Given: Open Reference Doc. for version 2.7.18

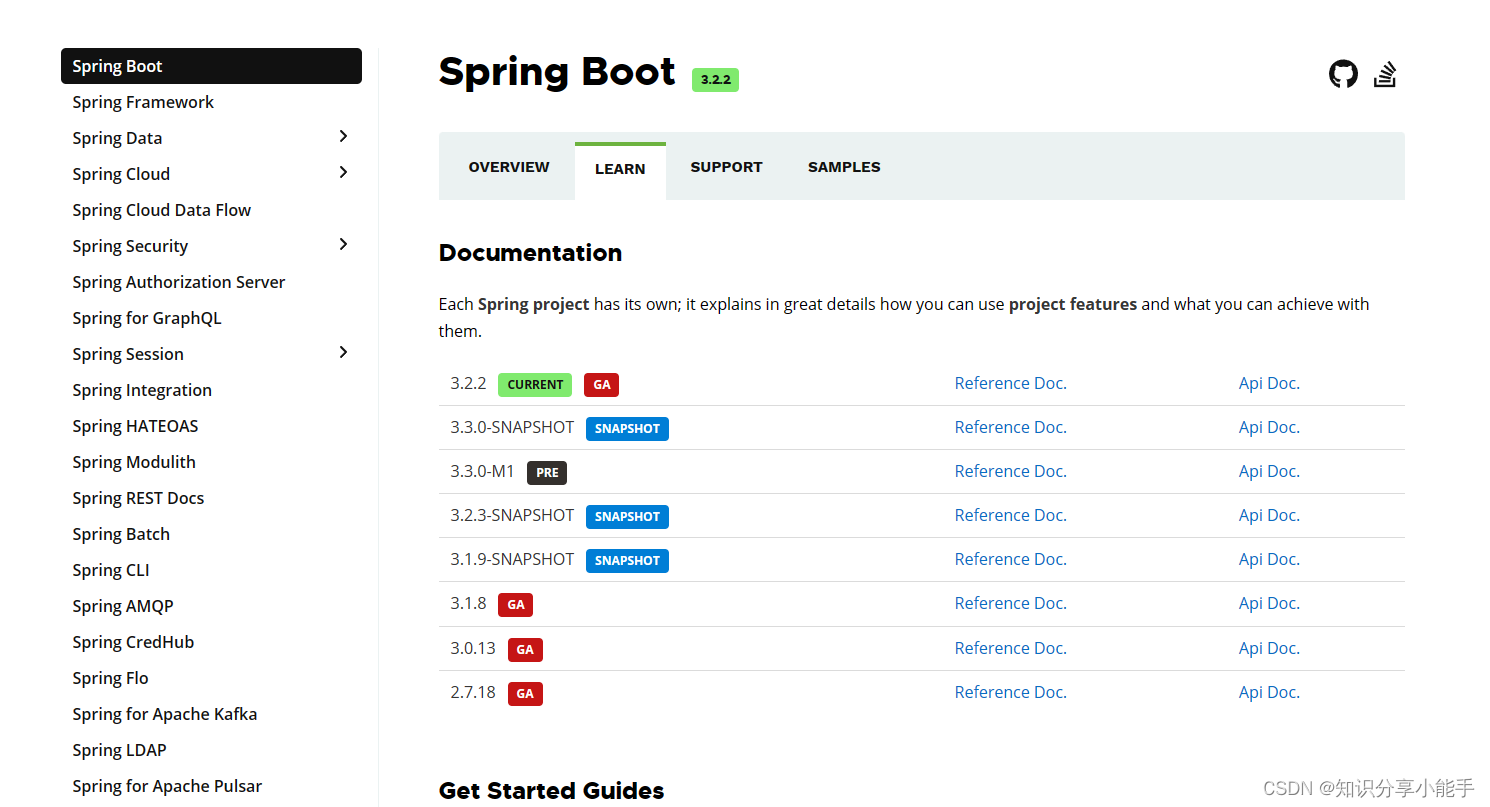Looking at the screenshot, I should (x=1010, y=692).
